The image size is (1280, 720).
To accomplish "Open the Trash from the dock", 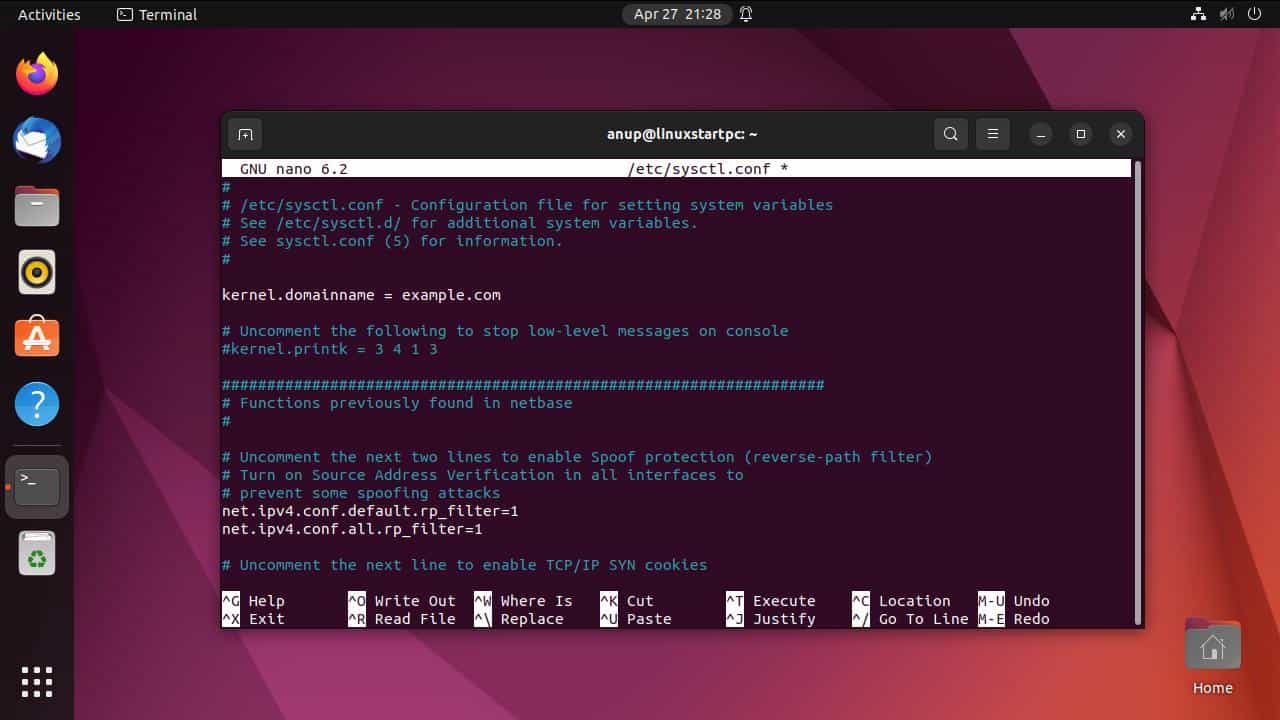I will click(36, 552).
